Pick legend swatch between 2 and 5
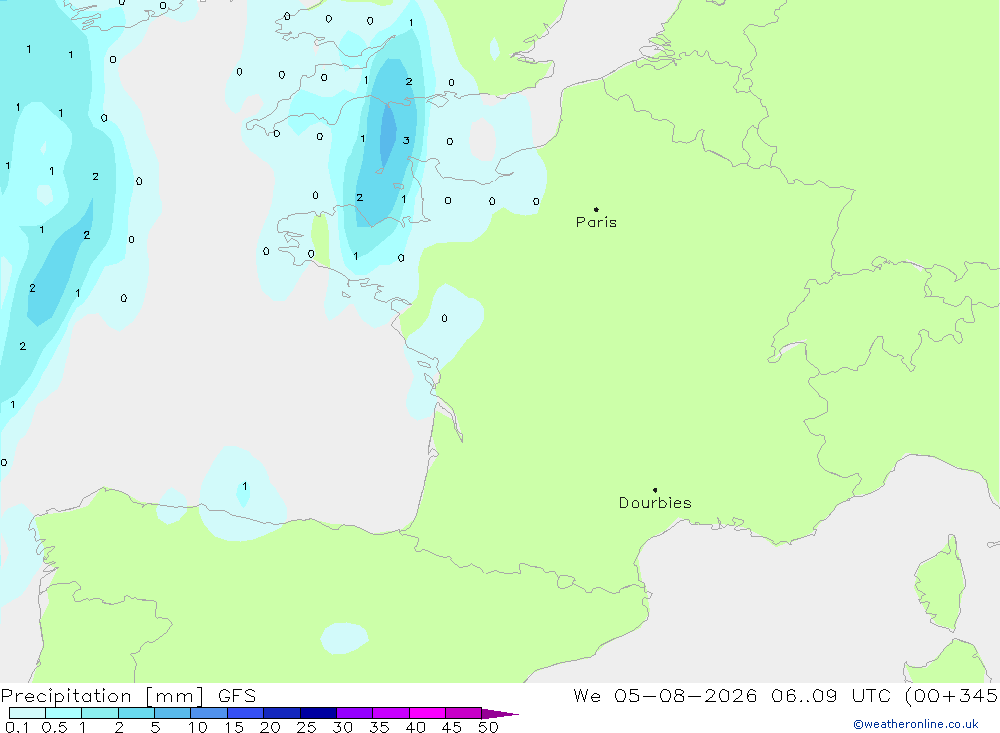 pyautogui.click(x=136, y=713)
